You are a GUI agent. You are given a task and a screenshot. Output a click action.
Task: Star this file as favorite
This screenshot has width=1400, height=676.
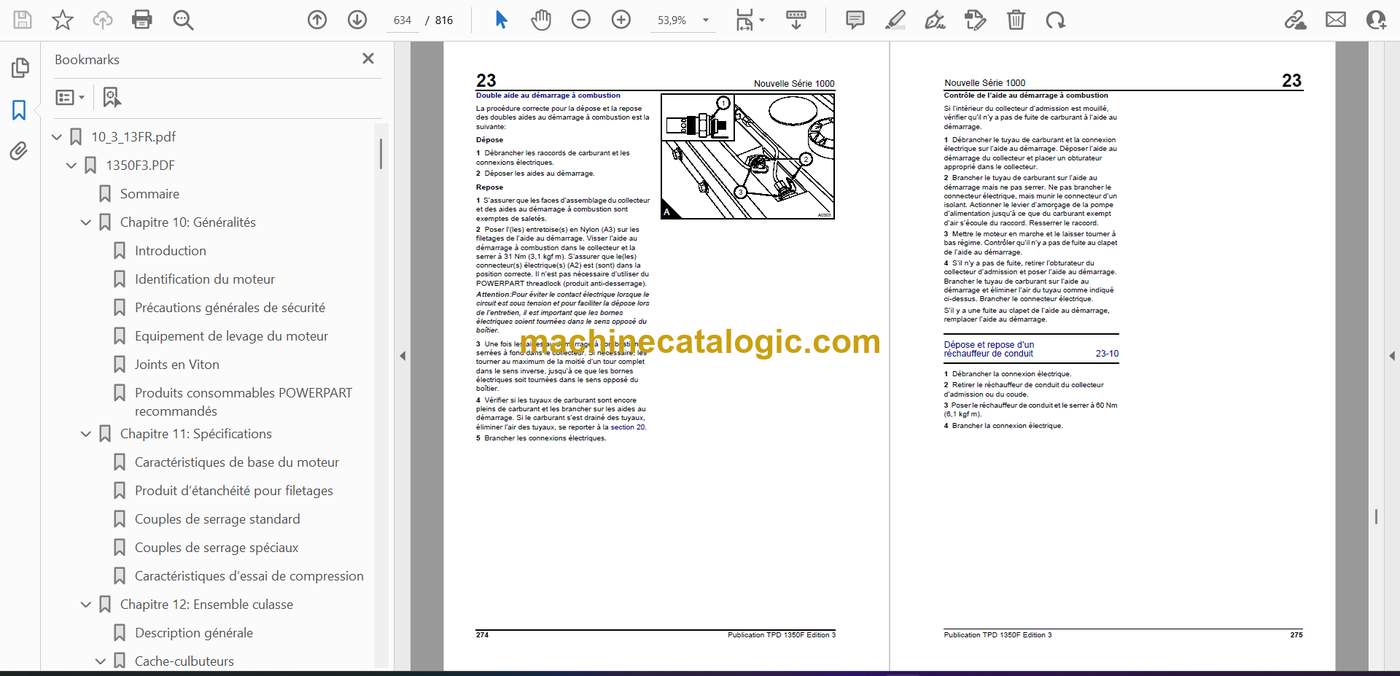(x=62, y=19)
